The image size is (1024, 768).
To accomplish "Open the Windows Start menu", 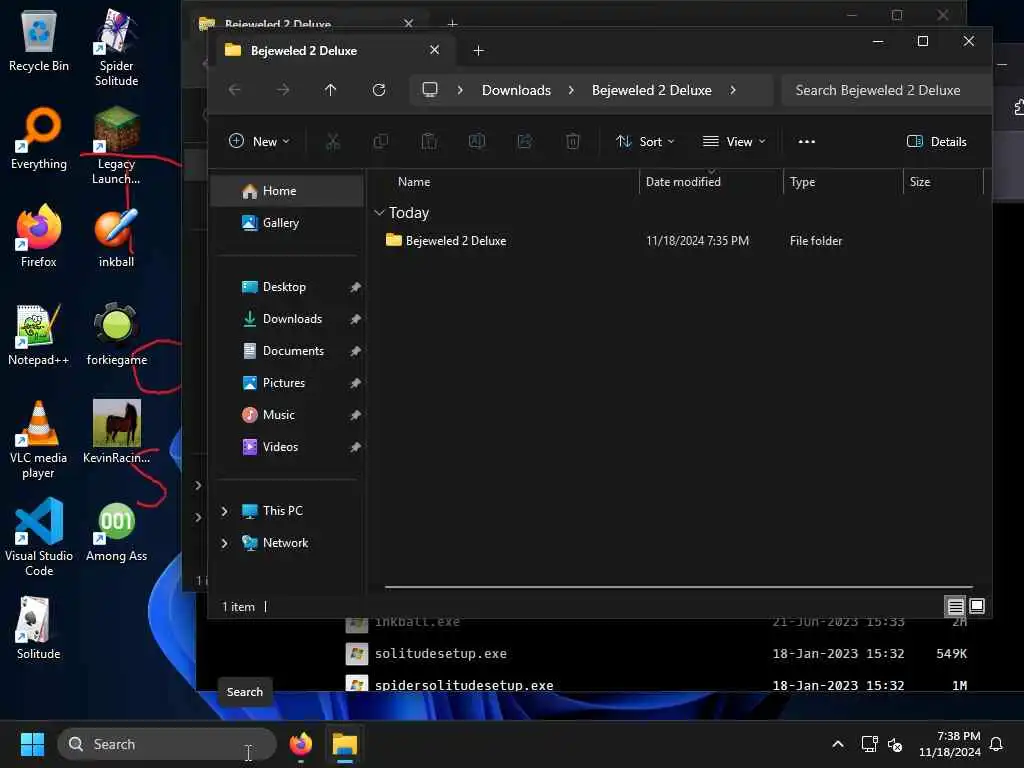I will click(x=32, y=744).
